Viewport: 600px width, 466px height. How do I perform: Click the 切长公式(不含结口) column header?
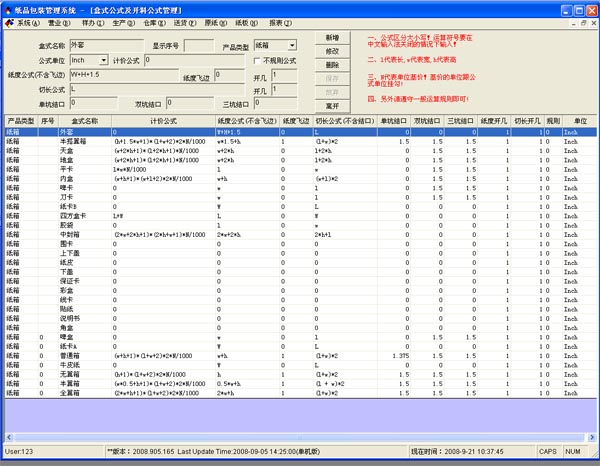(345, 121)
